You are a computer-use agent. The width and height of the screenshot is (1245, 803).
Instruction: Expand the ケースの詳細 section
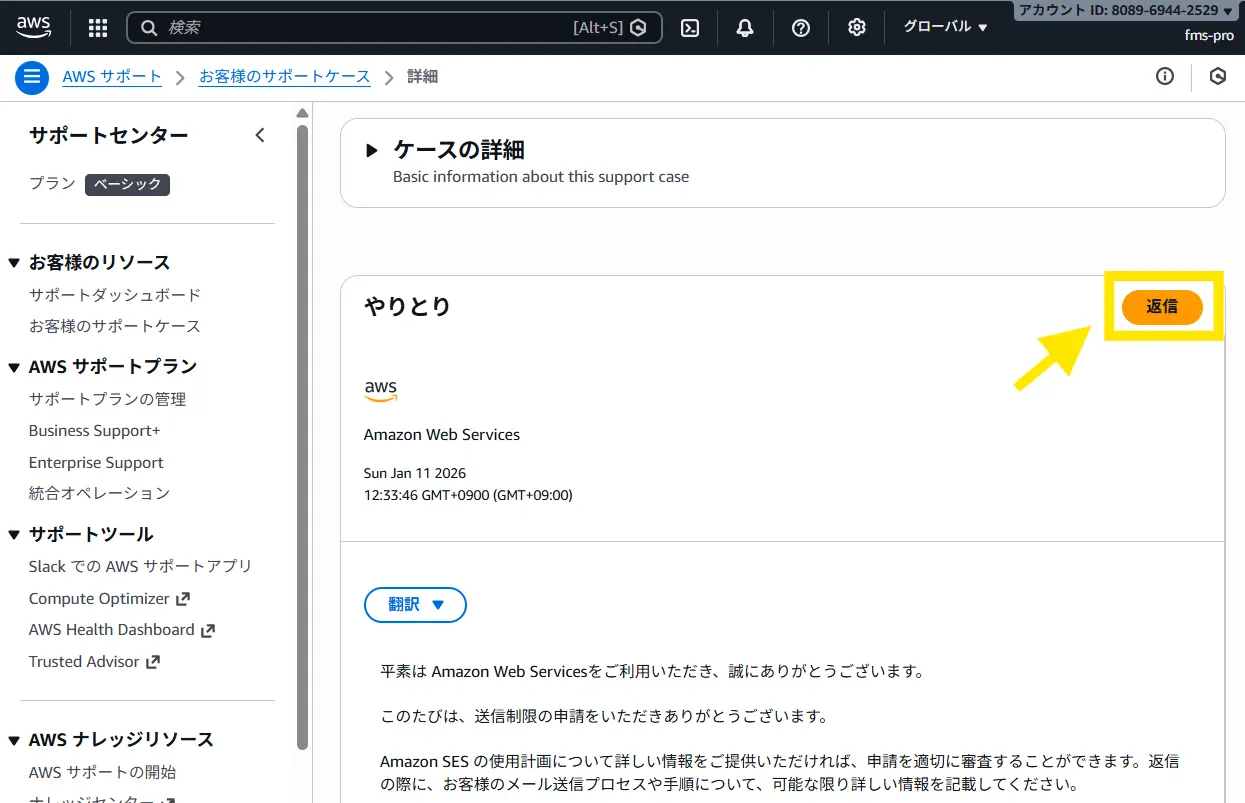(x=372, y=151)
